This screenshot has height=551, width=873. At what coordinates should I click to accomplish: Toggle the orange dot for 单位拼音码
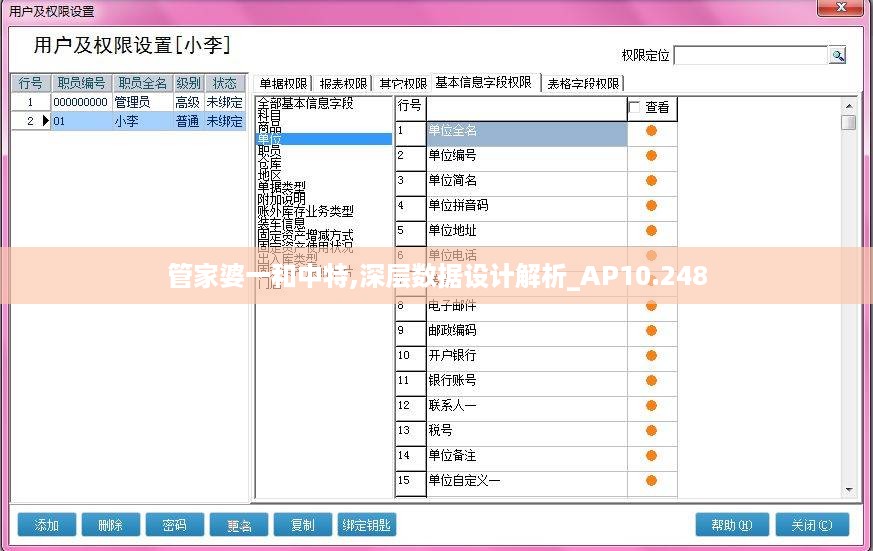(x=651, y=205)
